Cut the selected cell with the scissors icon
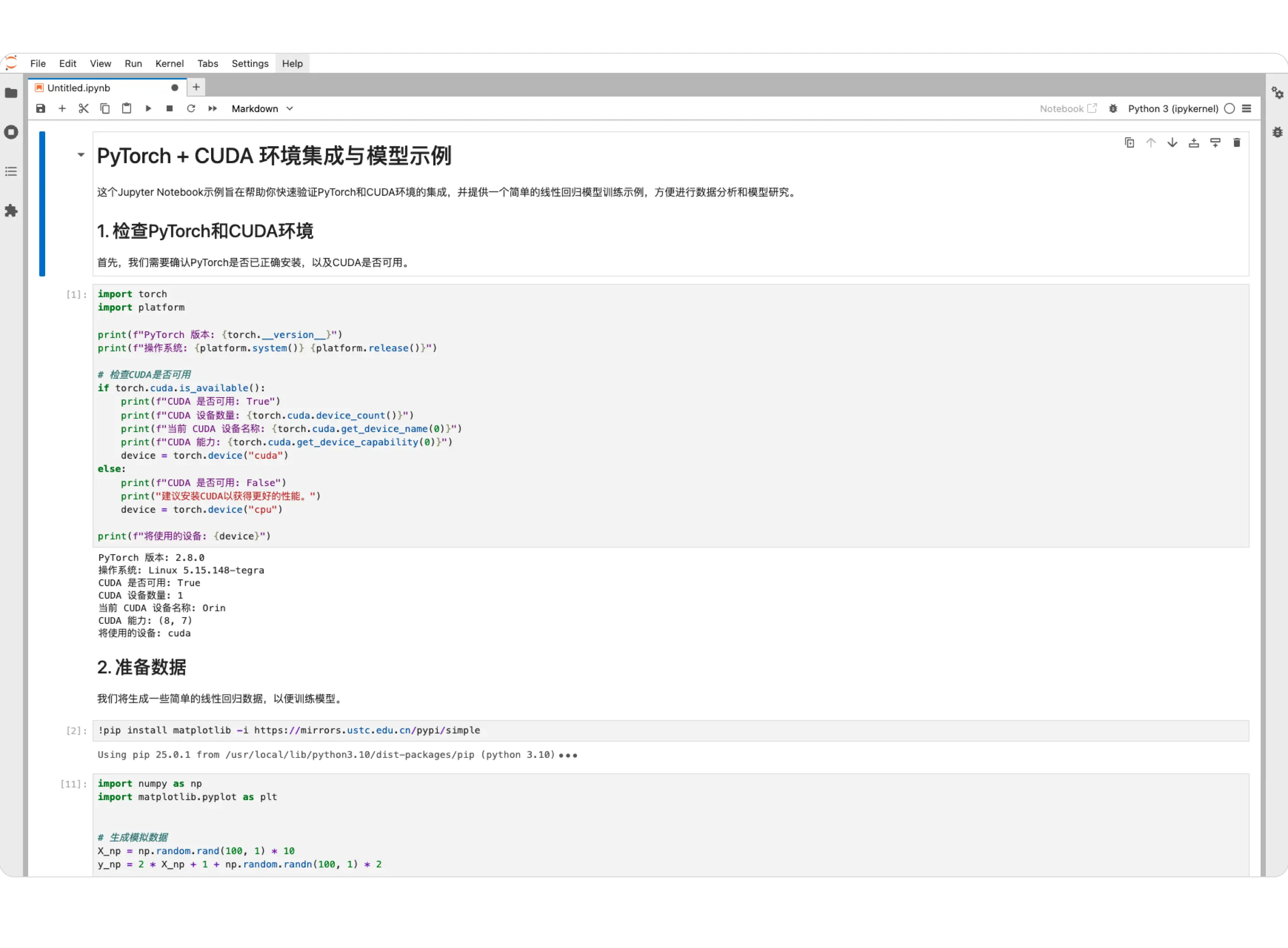 coord(84,109)
